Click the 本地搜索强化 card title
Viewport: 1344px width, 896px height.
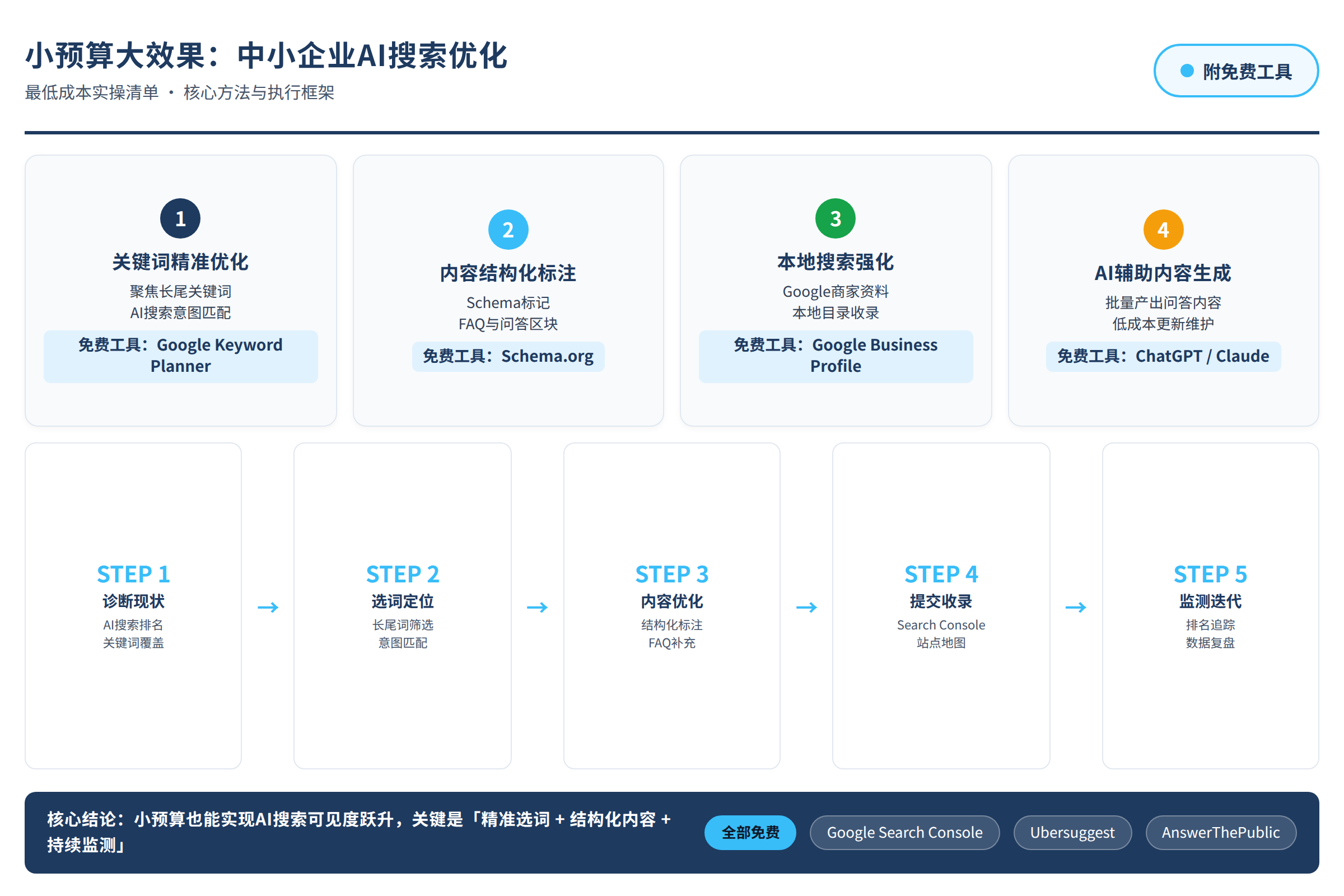click(836, 262)
